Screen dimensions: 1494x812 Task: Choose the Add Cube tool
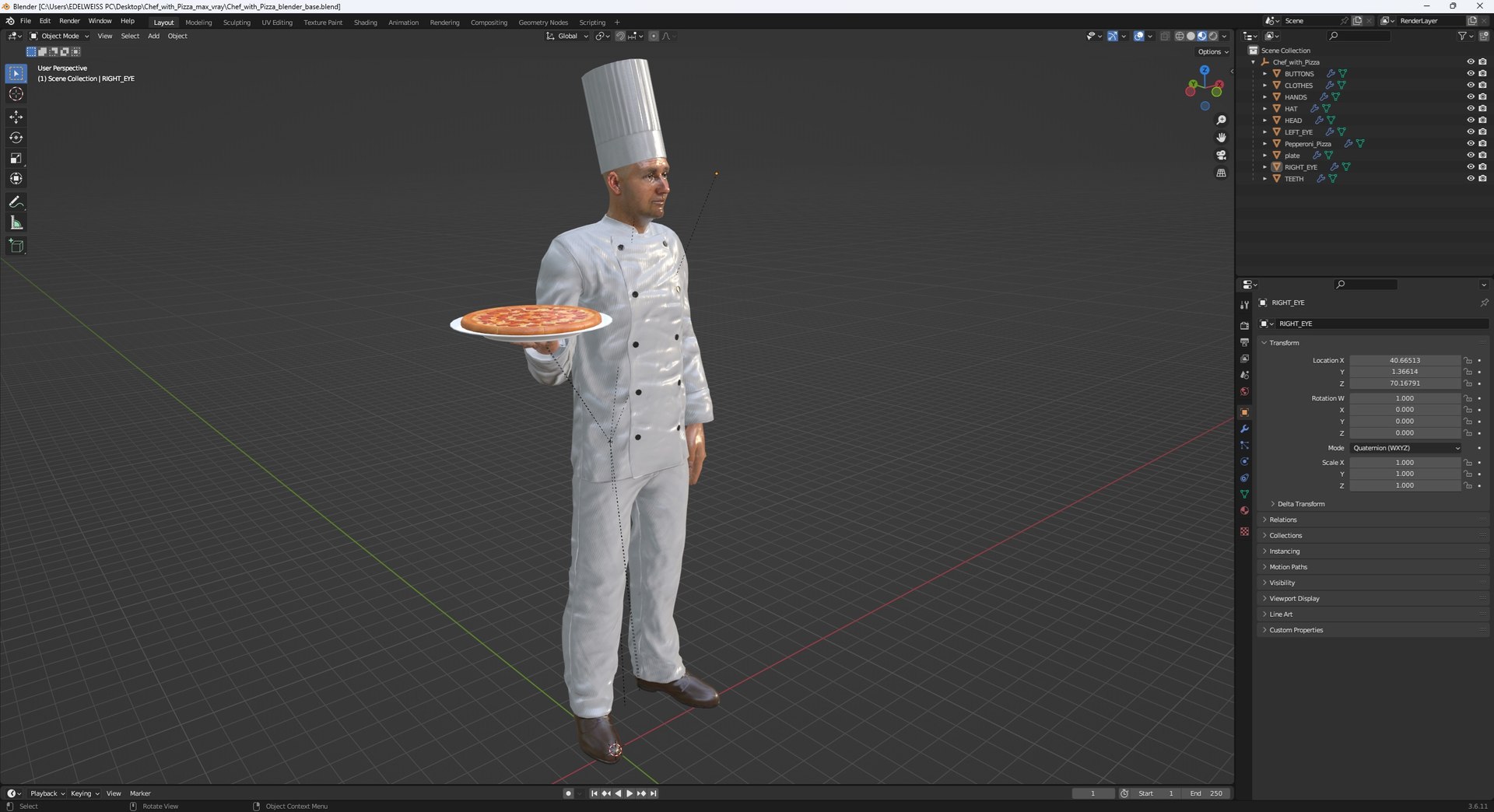pyautogui.click(x=16, y=246)
